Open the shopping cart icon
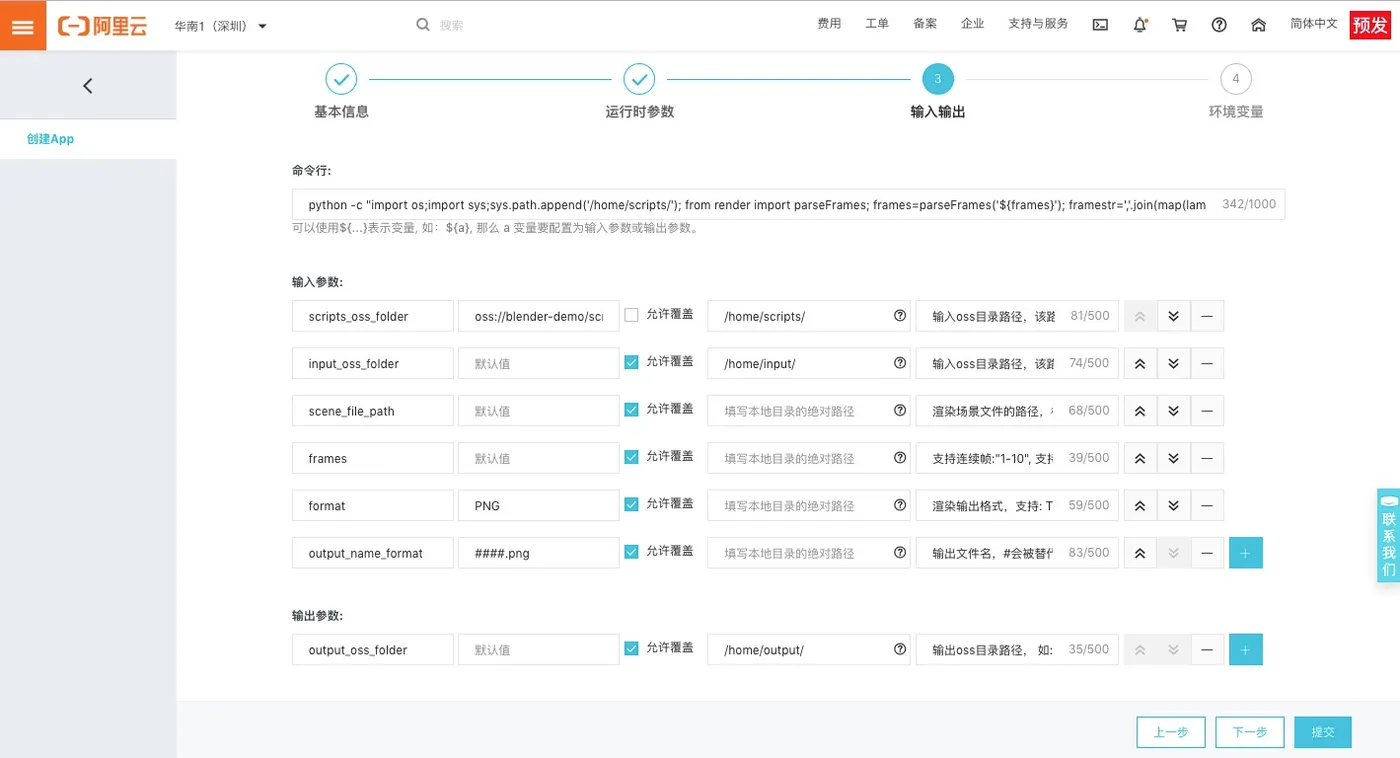The width and height of the screenshot is (1400, 758). (x=1180, y=25)
